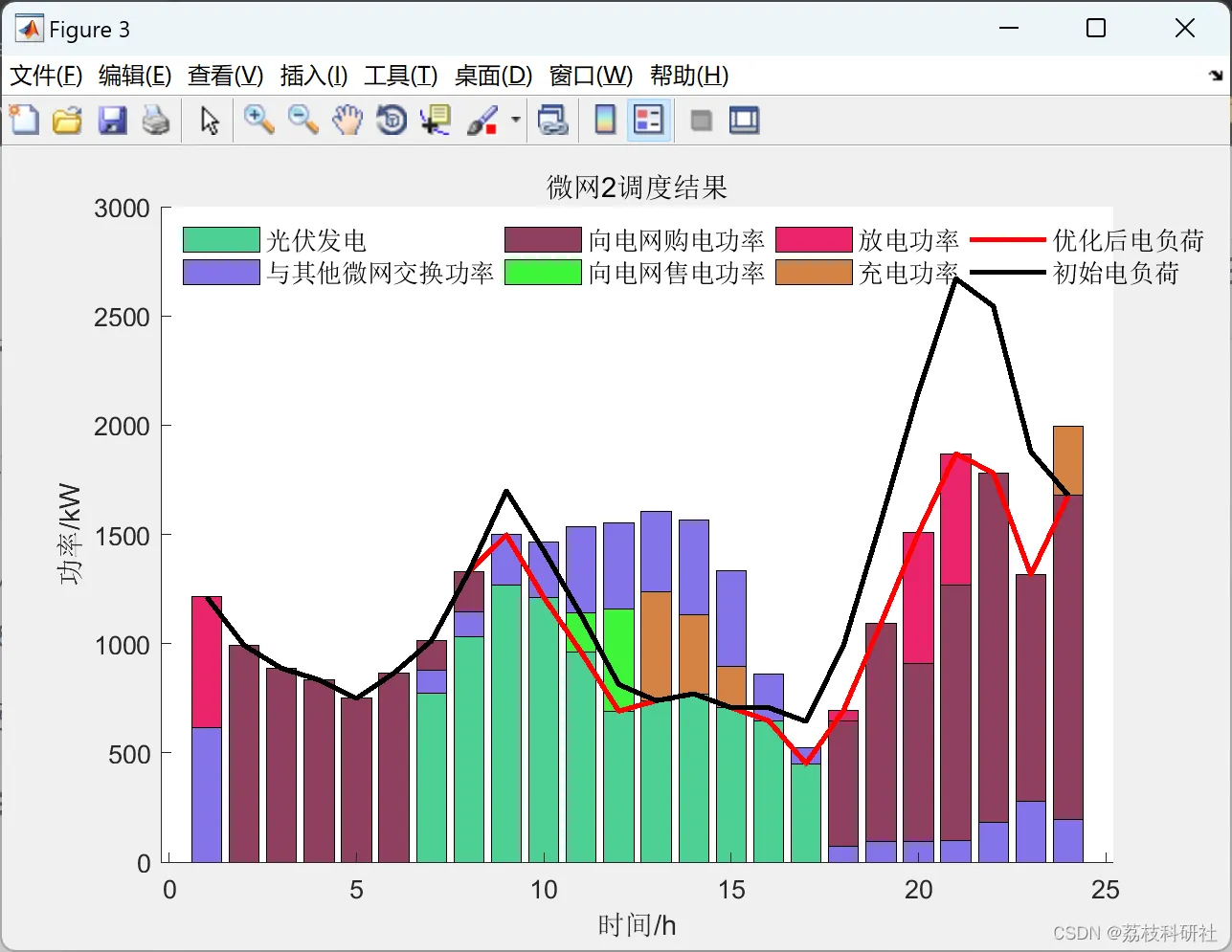The image size is (1232, 952).
Task: Click the y-axis tick label 3000
Action: 123,209
